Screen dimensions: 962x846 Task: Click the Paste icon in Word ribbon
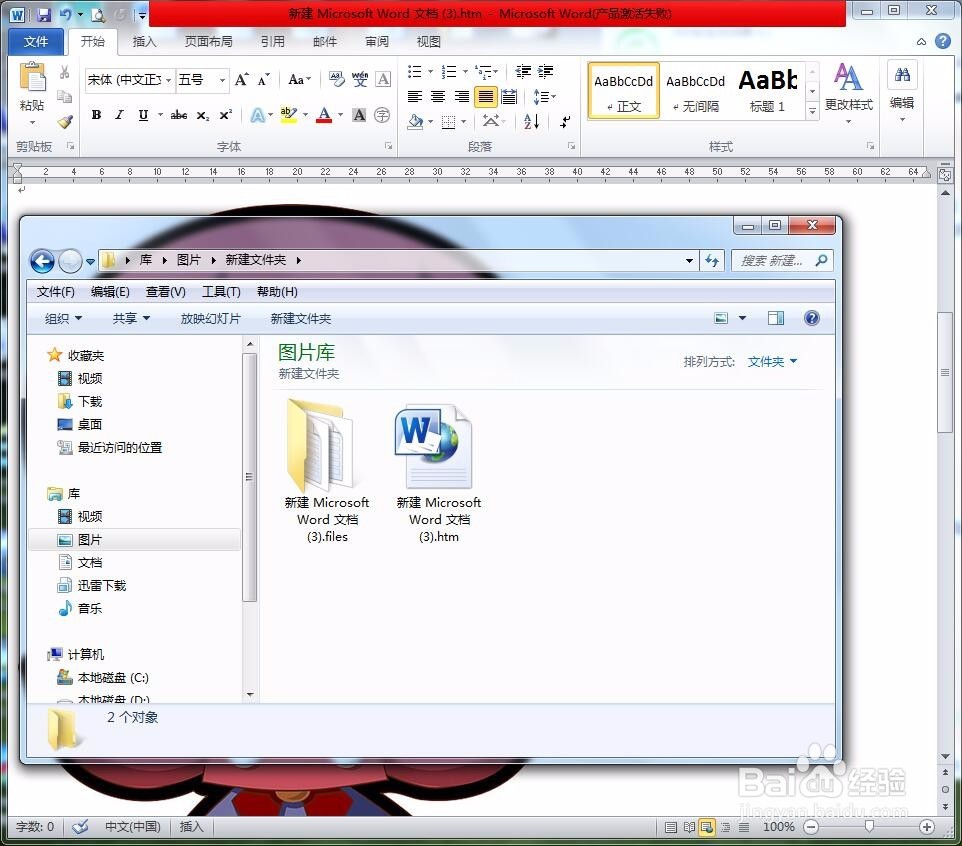point(32,78)
